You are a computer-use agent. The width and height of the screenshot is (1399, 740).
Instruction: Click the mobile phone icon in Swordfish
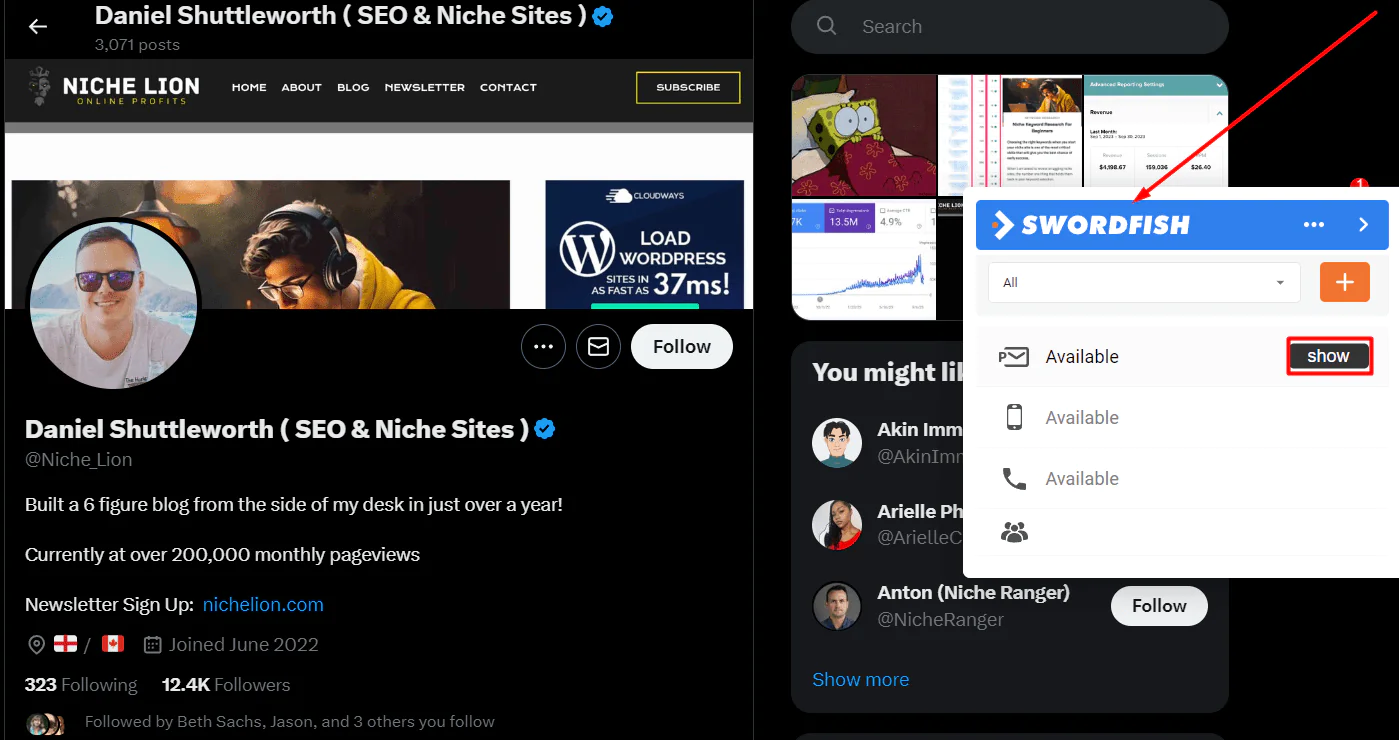(1014, 417)
